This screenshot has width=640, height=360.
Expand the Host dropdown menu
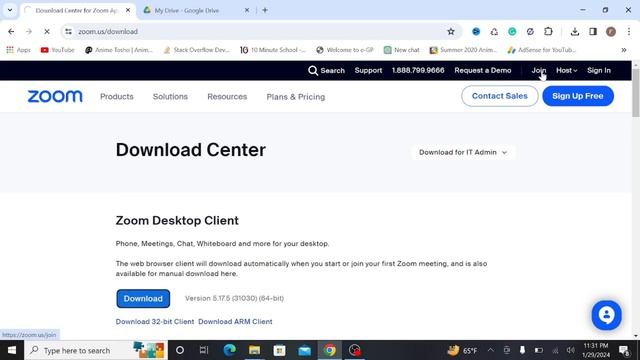coord(567,71)
